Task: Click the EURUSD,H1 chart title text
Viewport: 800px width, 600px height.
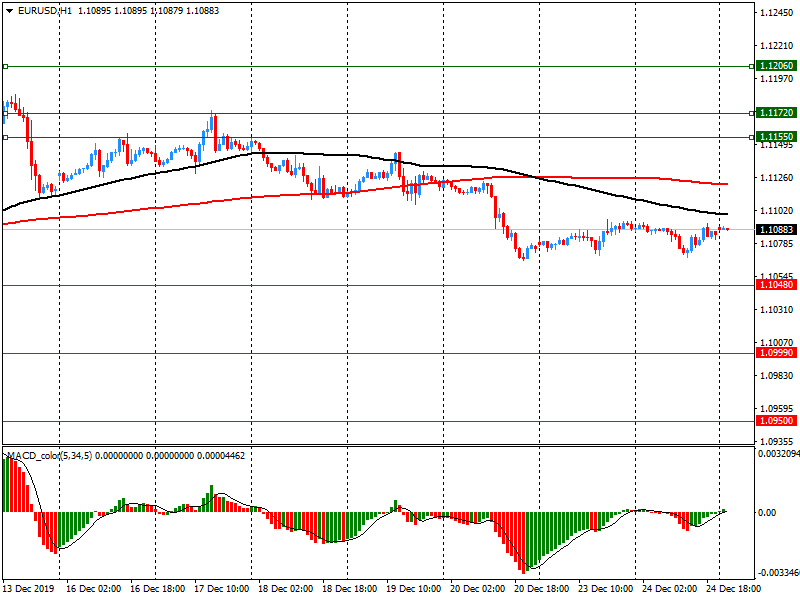Action: 45,10
